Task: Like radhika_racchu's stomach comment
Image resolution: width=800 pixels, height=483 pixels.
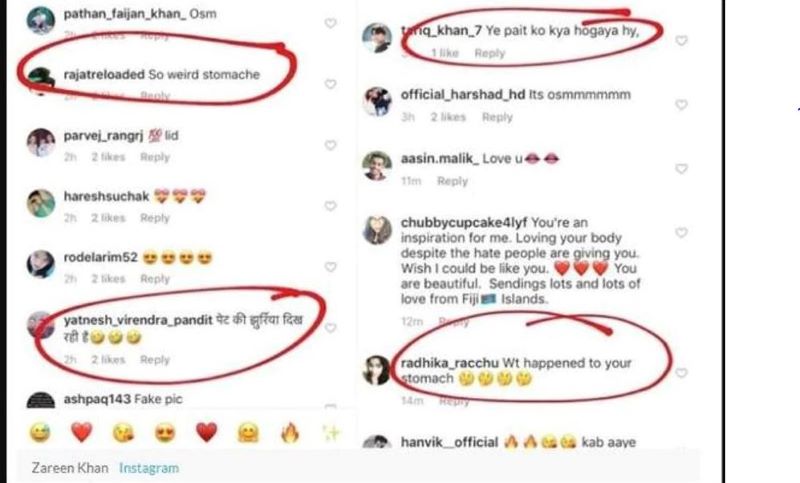Action: 681,372
